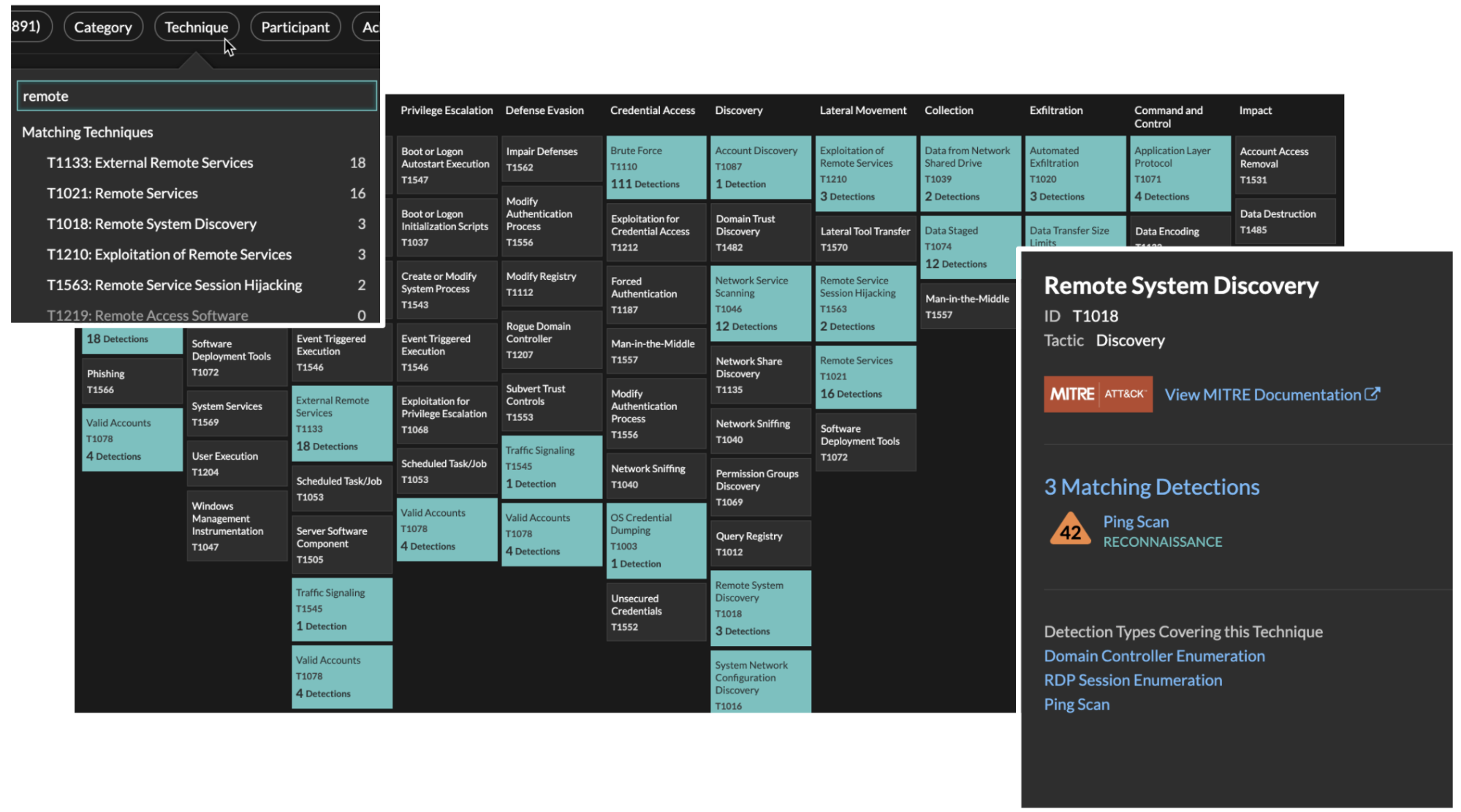Select Remote Service Session Hijacking T1563 tile

pyautogui.click(x=865, y=303)
